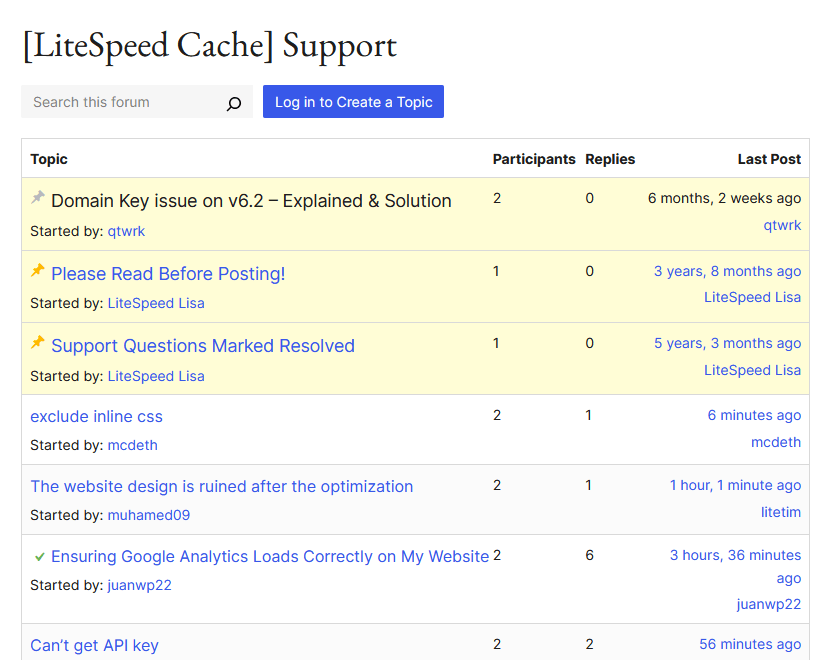Visit mcdeth profile in Started by line

tap(132, 445)
